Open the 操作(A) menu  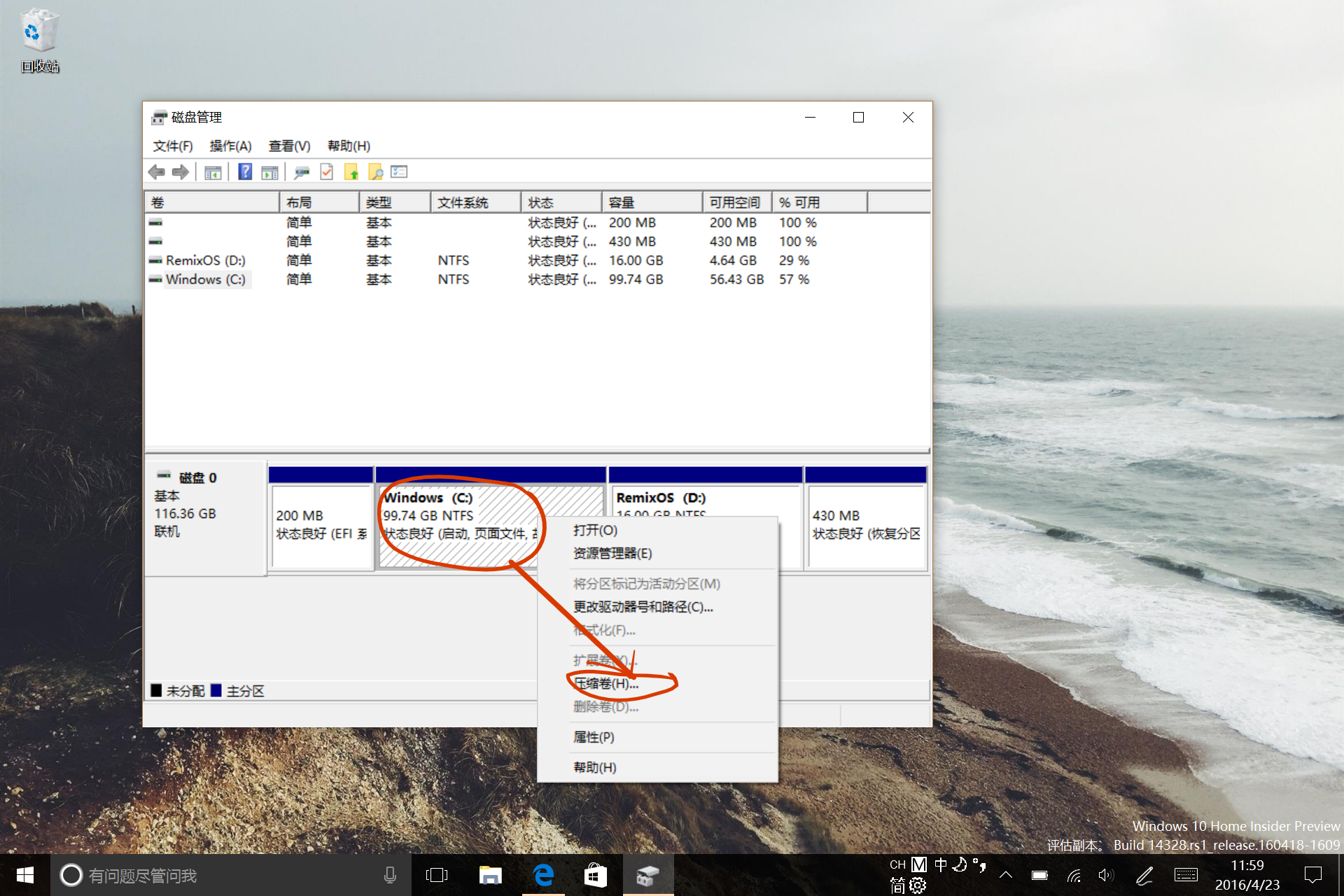pos(230,146)
